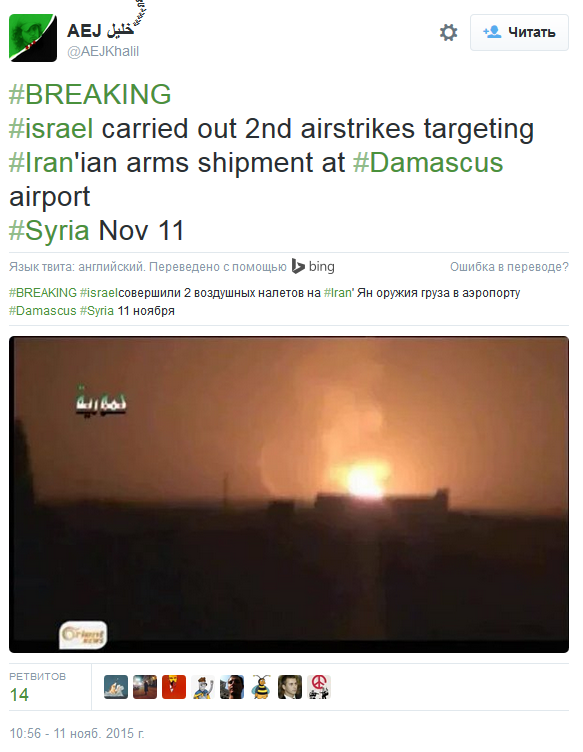
Task: Follow the #Damascus hashtag in main tweet
Action: click(x=428, y=163)
